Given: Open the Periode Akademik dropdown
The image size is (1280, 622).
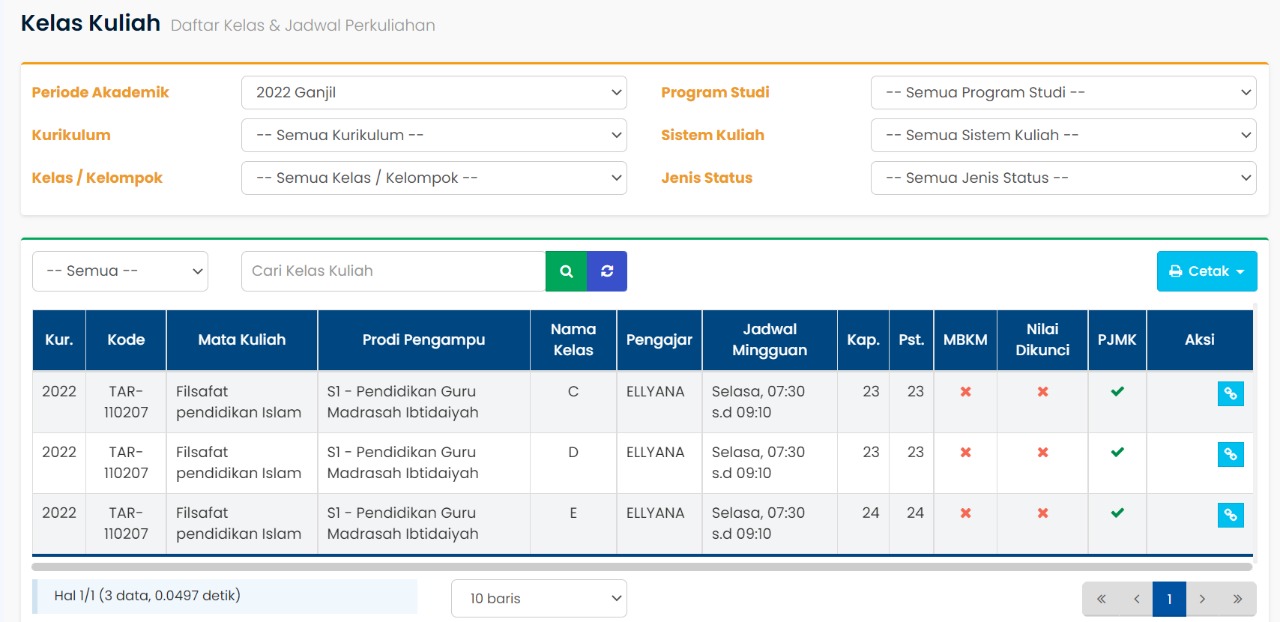Looking at the screenshot, I should point(434,92).
